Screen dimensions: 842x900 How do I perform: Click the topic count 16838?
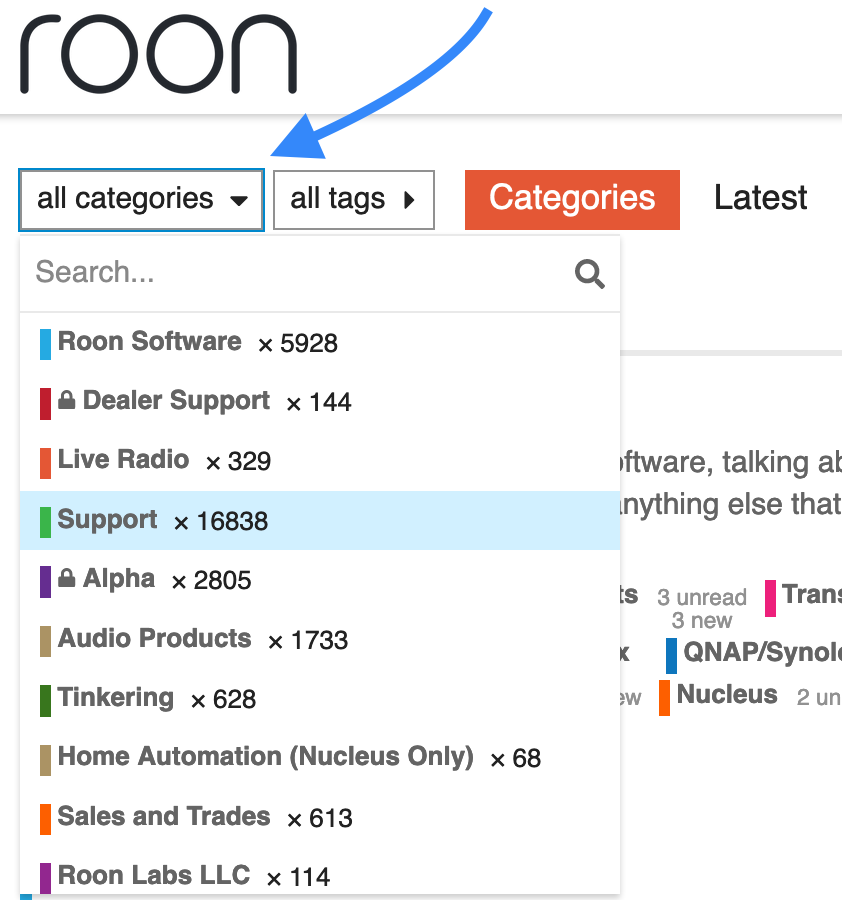tap(232, 521)
